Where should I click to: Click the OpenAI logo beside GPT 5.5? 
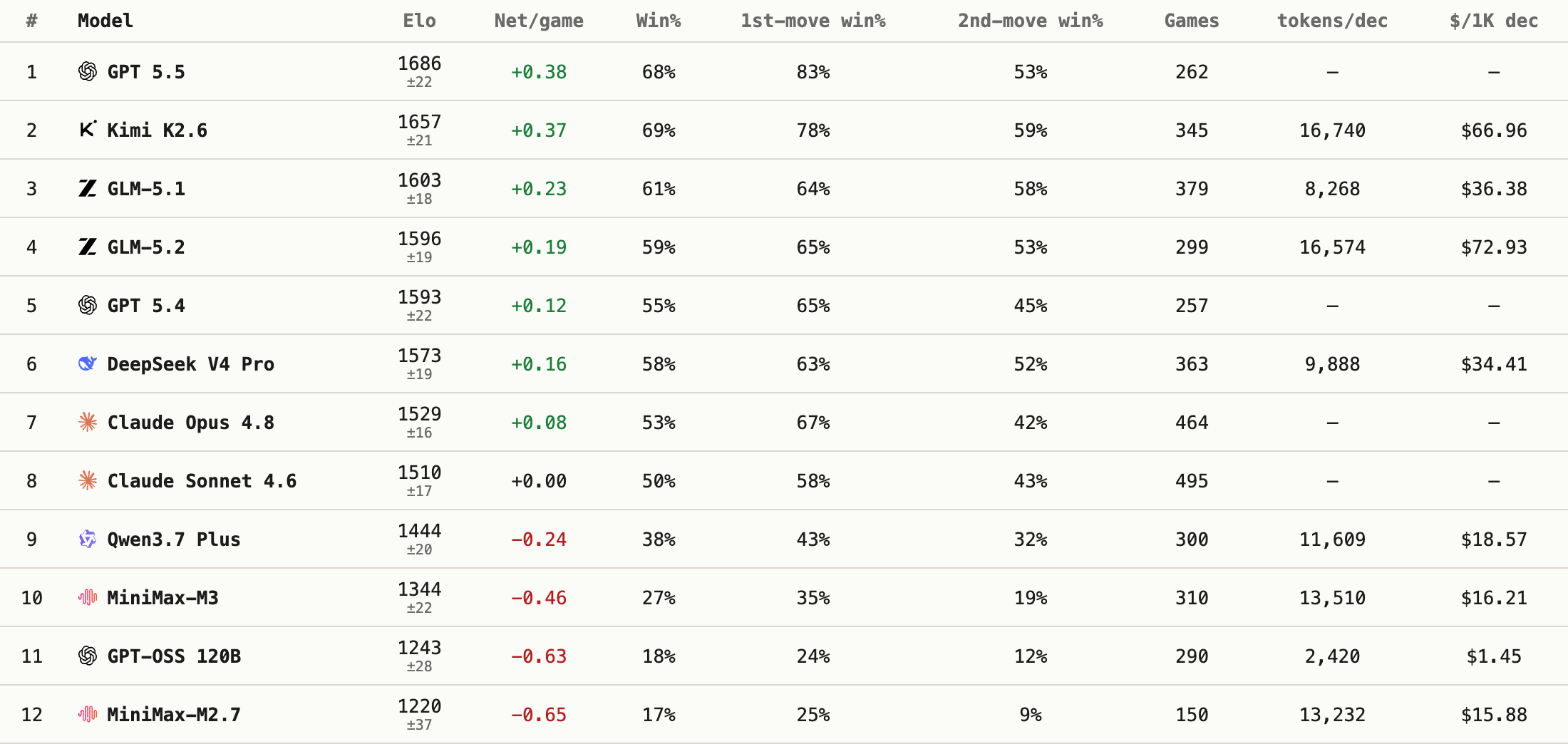(88, 71)
